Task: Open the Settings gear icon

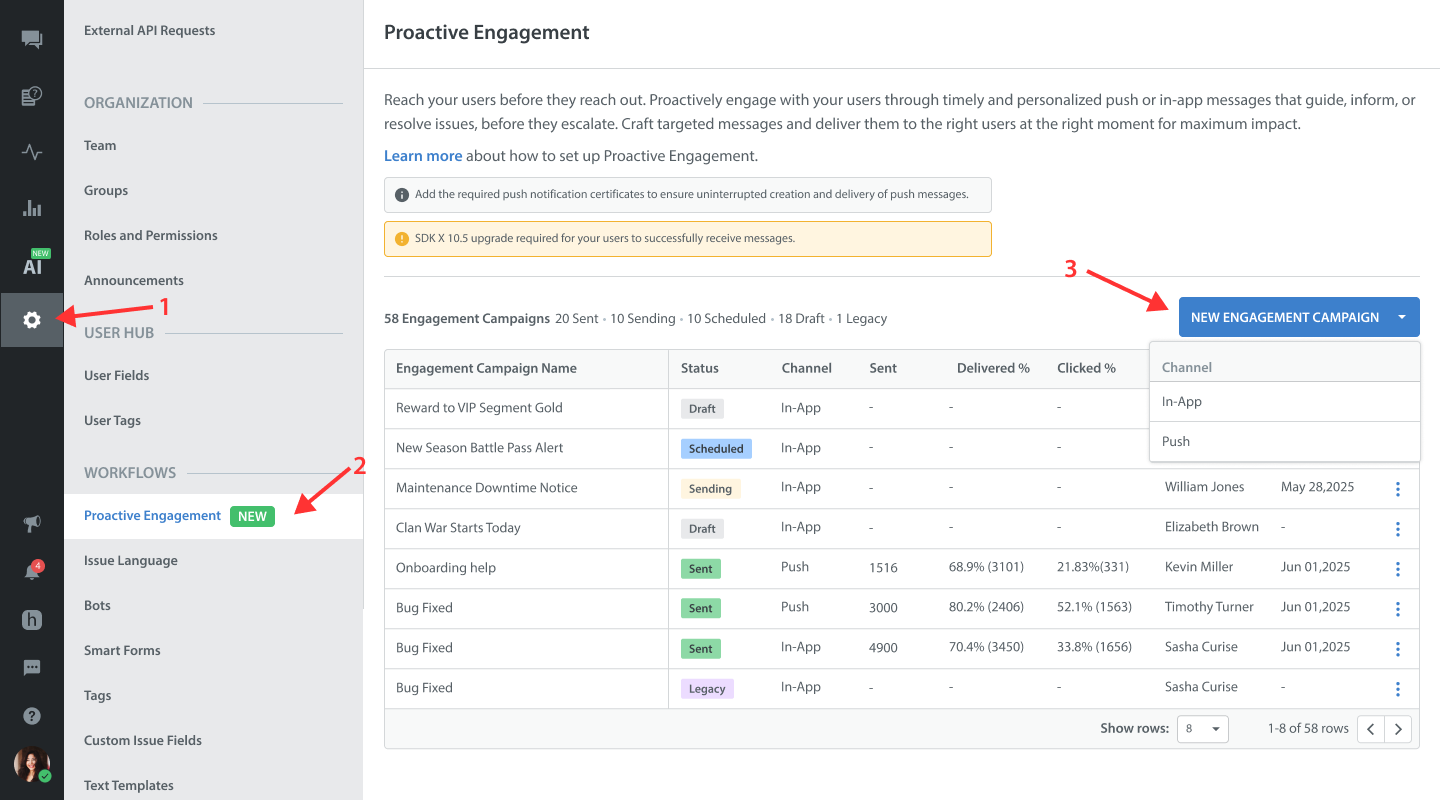Action: point(32,320)
